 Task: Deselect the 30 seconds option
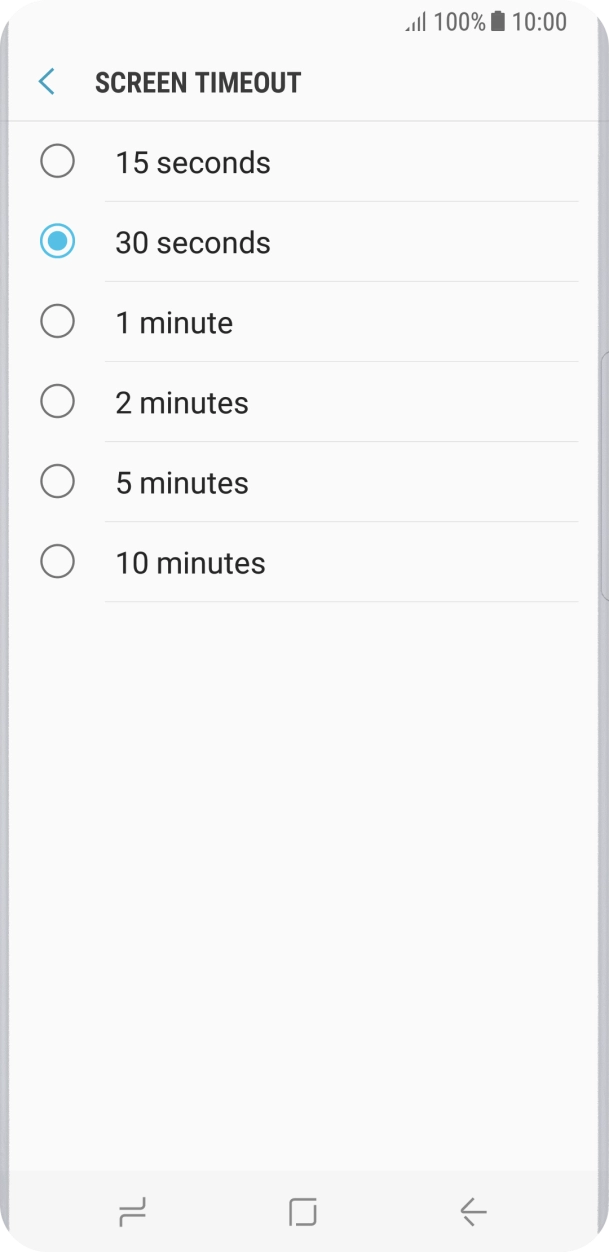57,241
